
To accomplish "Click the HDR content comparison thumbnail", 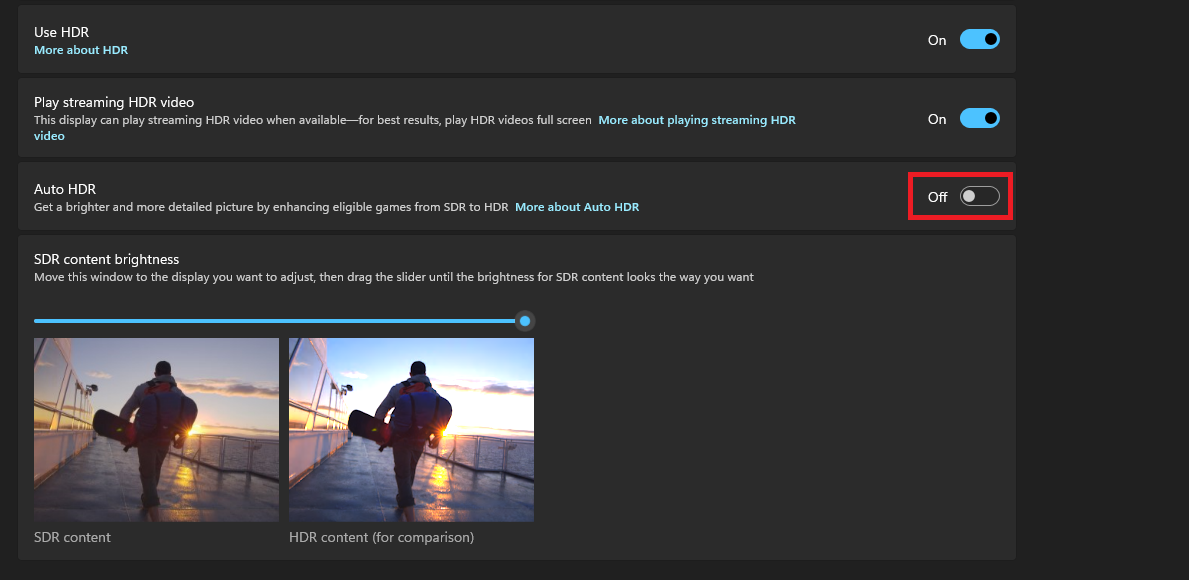I will click(x=411, y=429).
